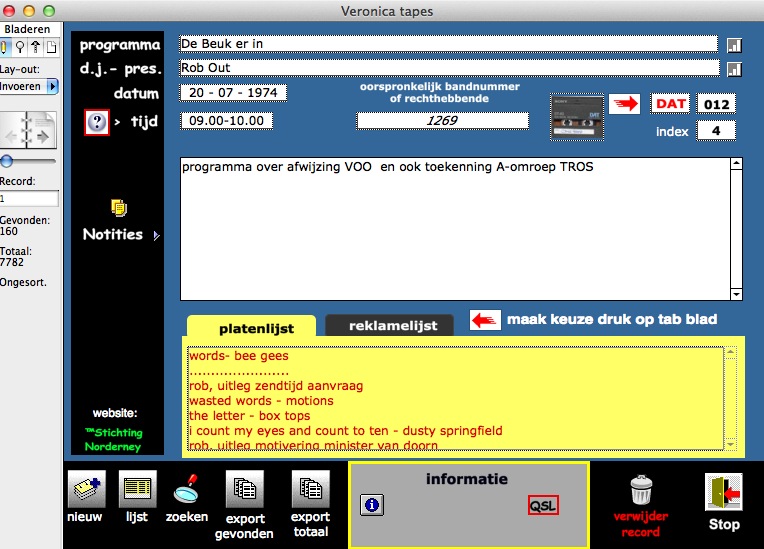
Task: Click the export totaal icon
Action: 310,490
